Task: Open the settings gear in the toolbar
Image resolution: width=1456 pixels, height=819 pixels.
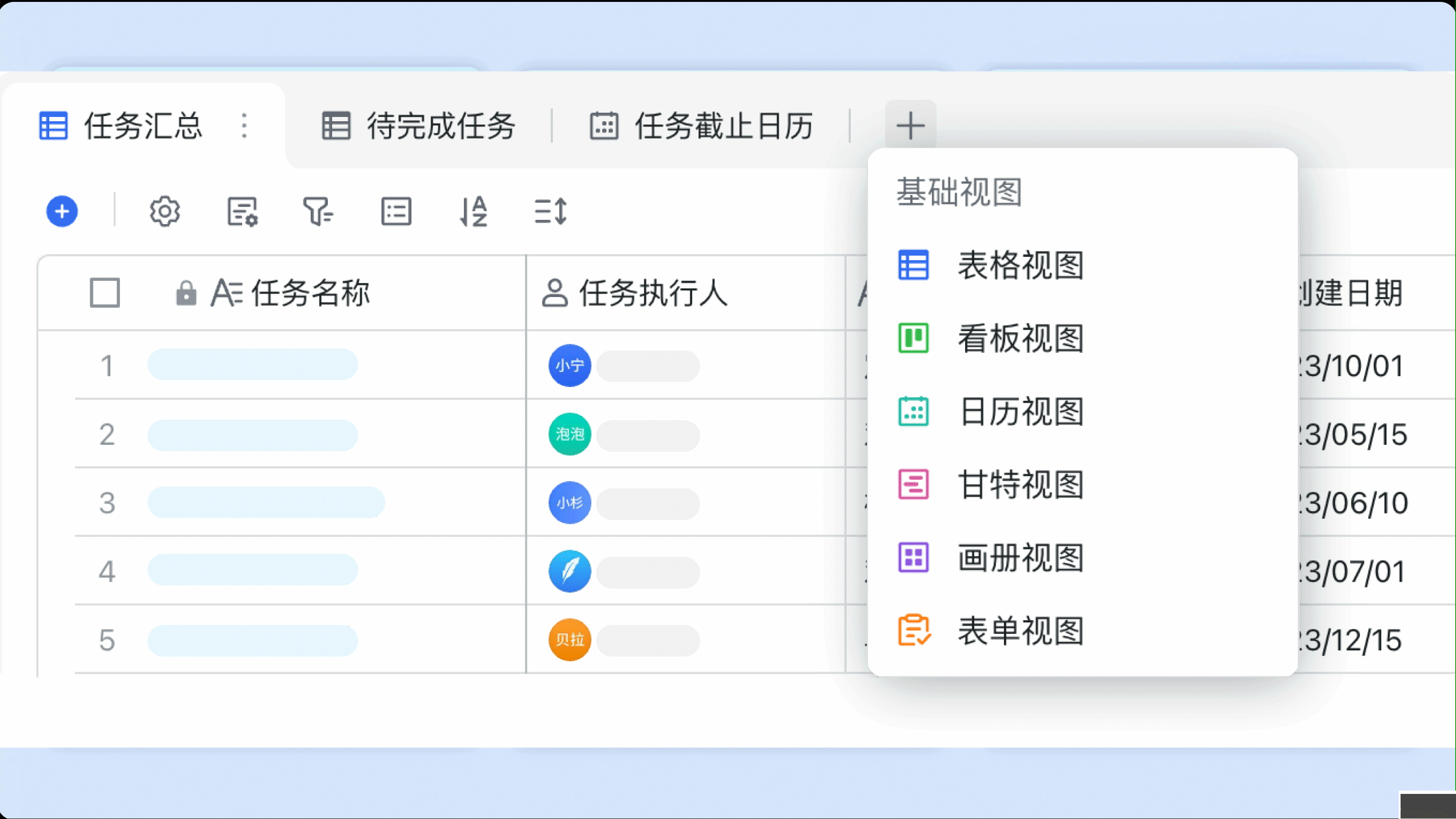Action: 164,211
